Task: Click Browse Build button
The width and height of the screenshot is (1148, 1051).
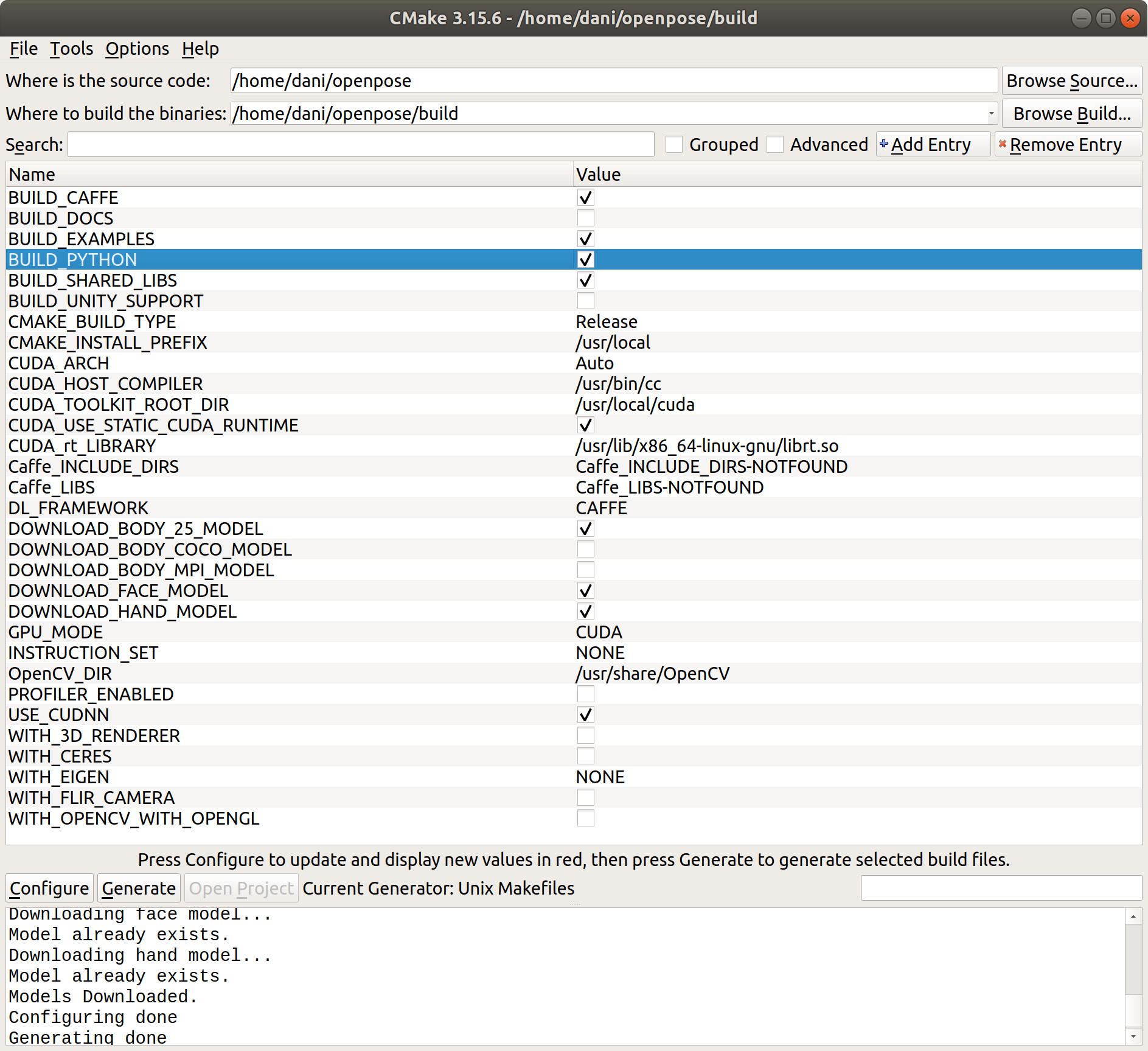Action: coord(1071,114)
